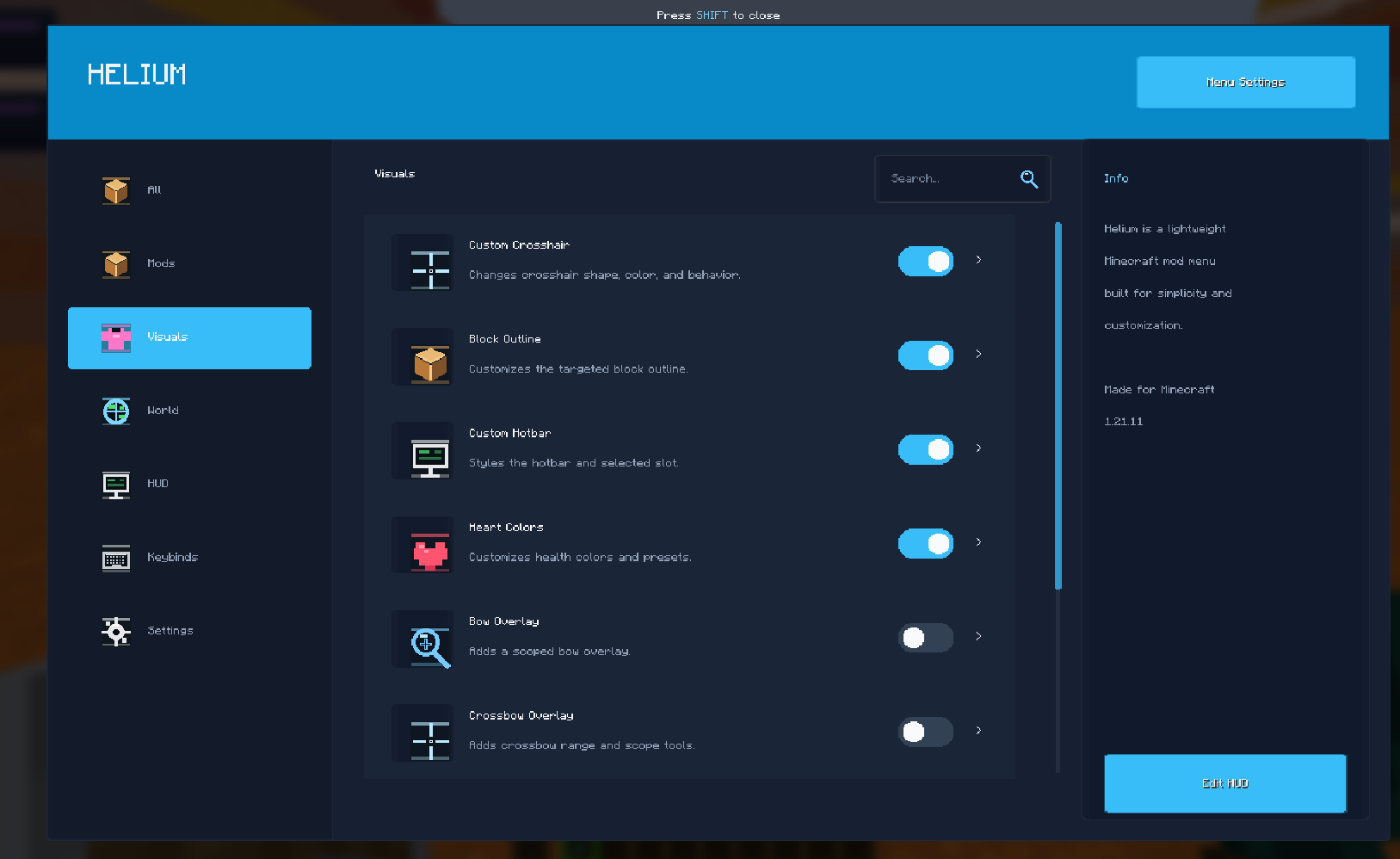Enable the Bow Overlay toggle
This screenshot has height=859, width=1400.
pos(926,637)
